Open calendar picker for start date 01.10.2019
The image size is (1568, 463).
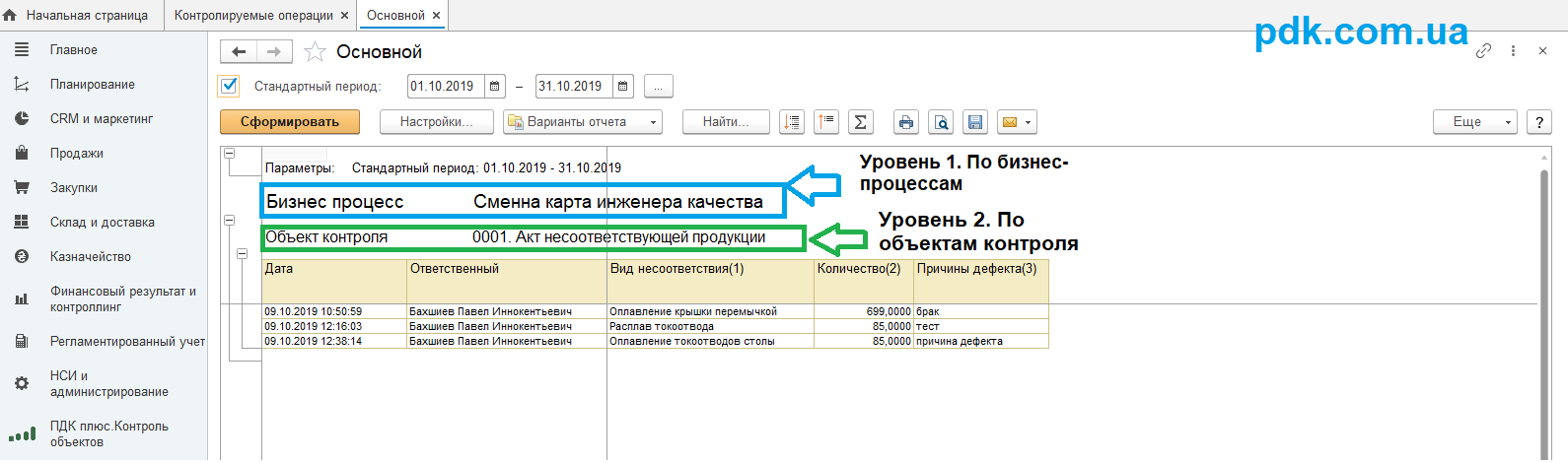[x=495, y=86]
